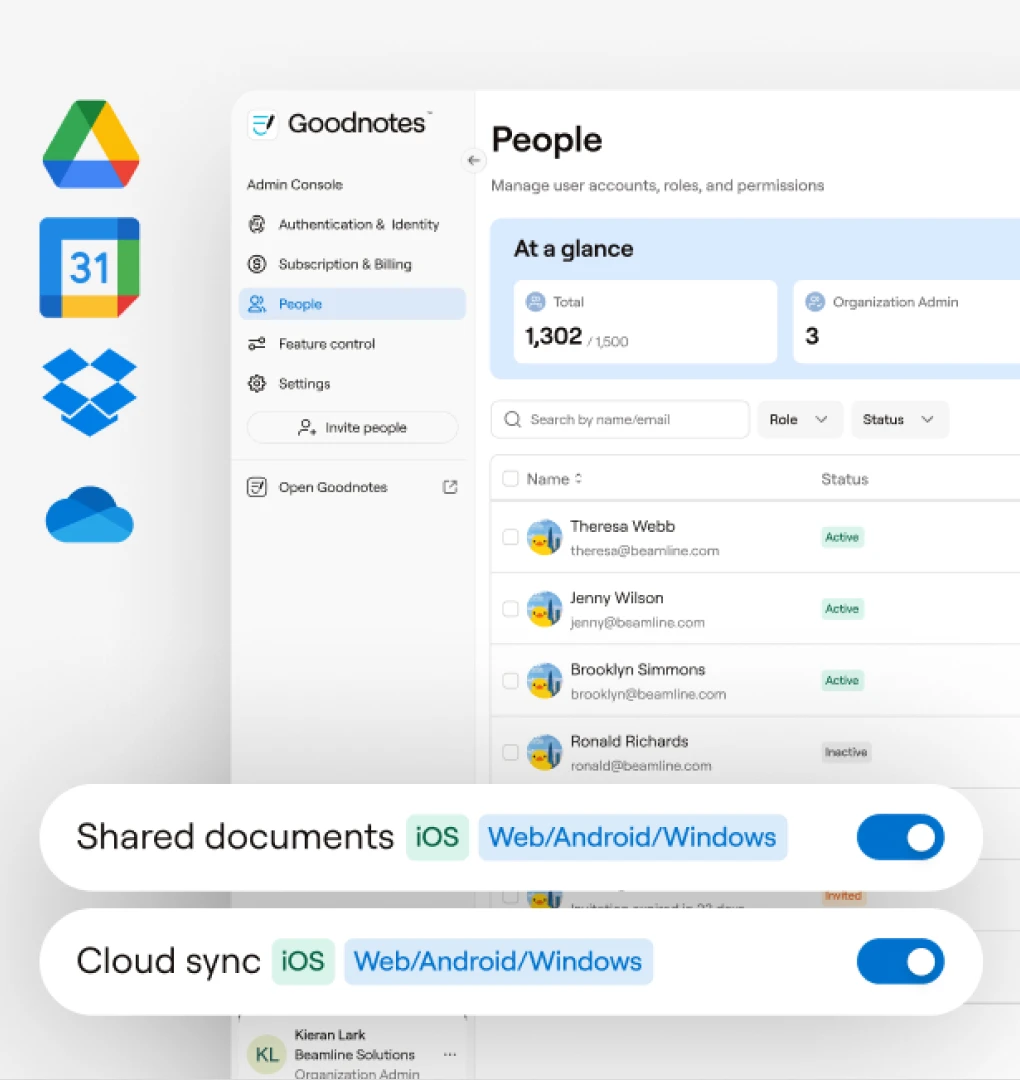Viewport: 1020px width, 1080px height.
Task: Click the Organization Admin card icon
Action: coord(815,302)
